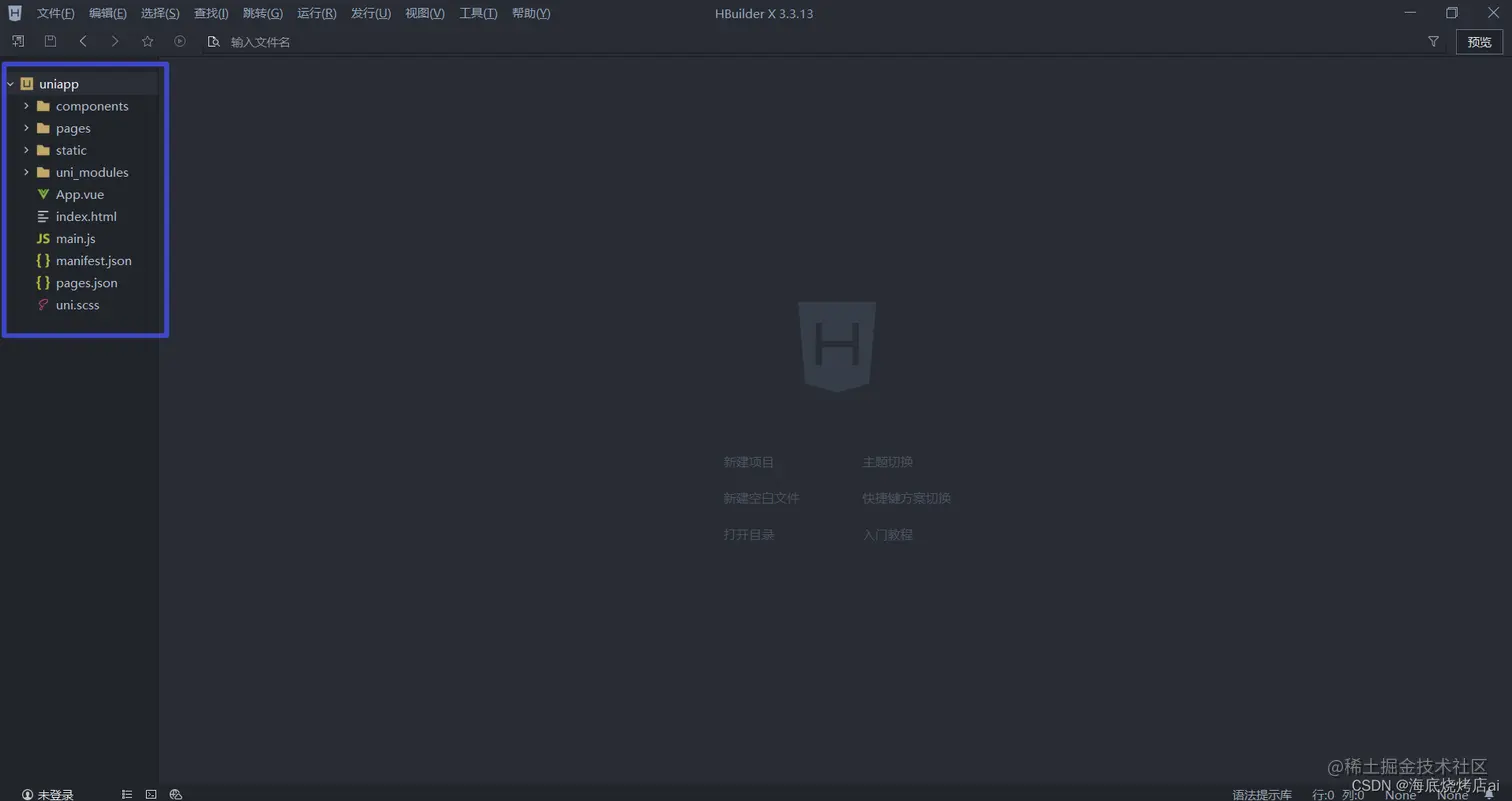Open the 工具(T) menu
This screenshot has height=801, width=1512.
pos(478,13)
